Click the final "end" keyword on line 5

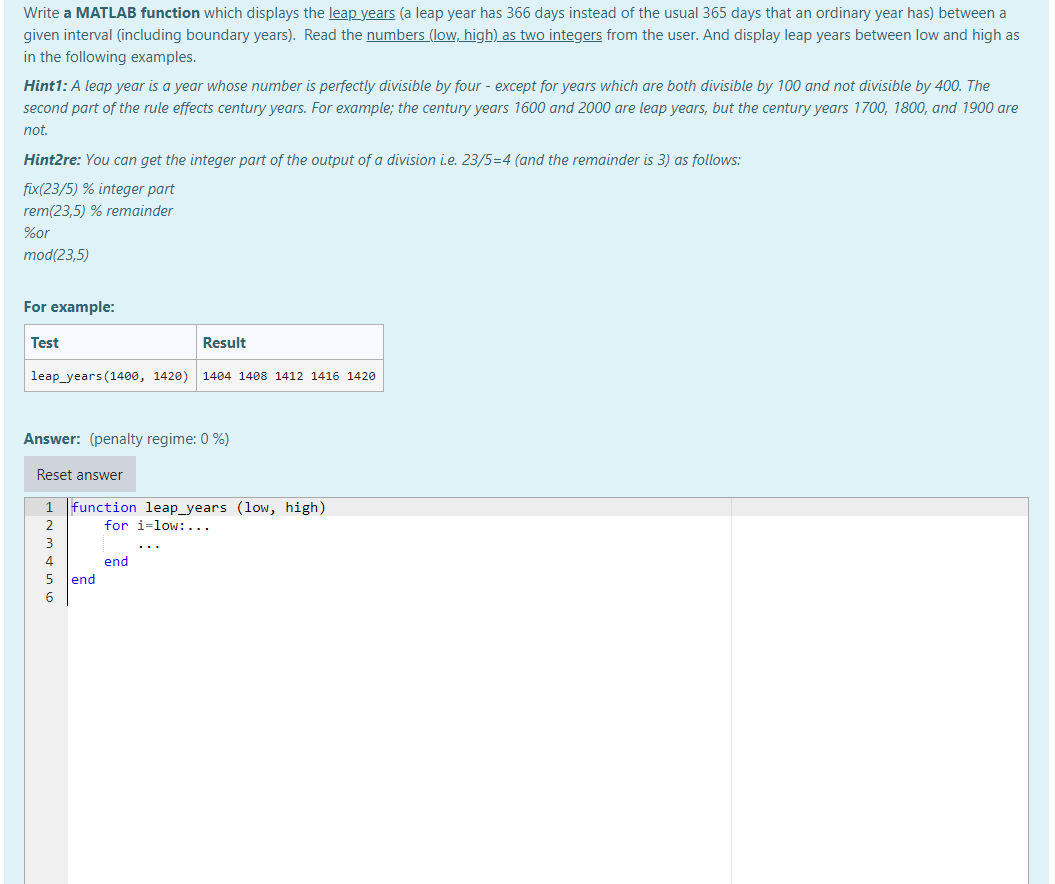[83, 579]
